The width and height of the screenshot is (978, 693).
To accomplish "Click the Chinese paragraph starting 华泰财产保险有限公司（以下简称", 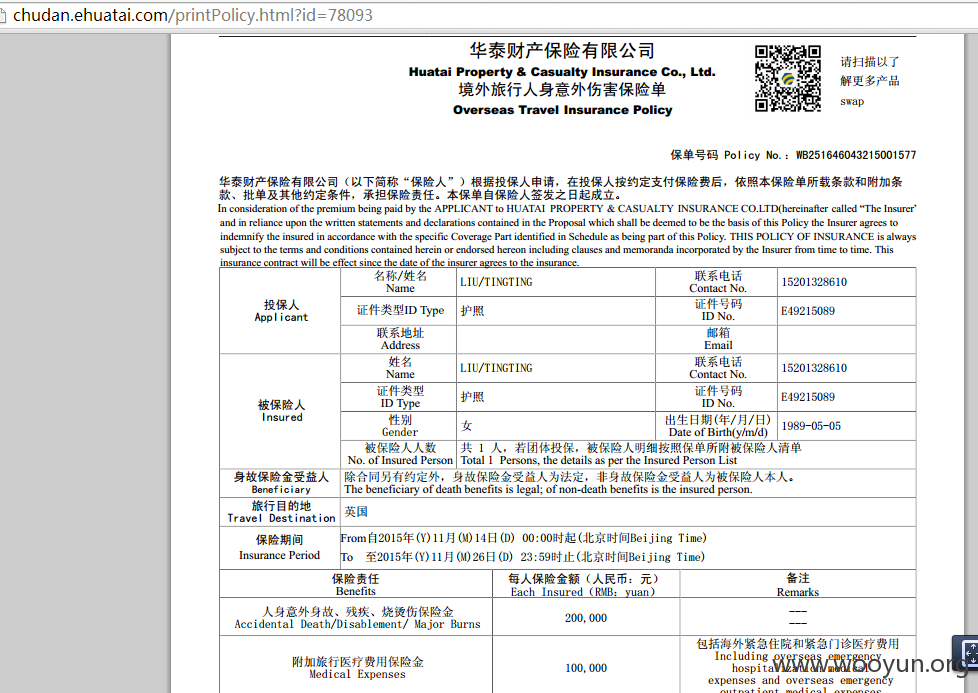I will (x=561, y=188).
